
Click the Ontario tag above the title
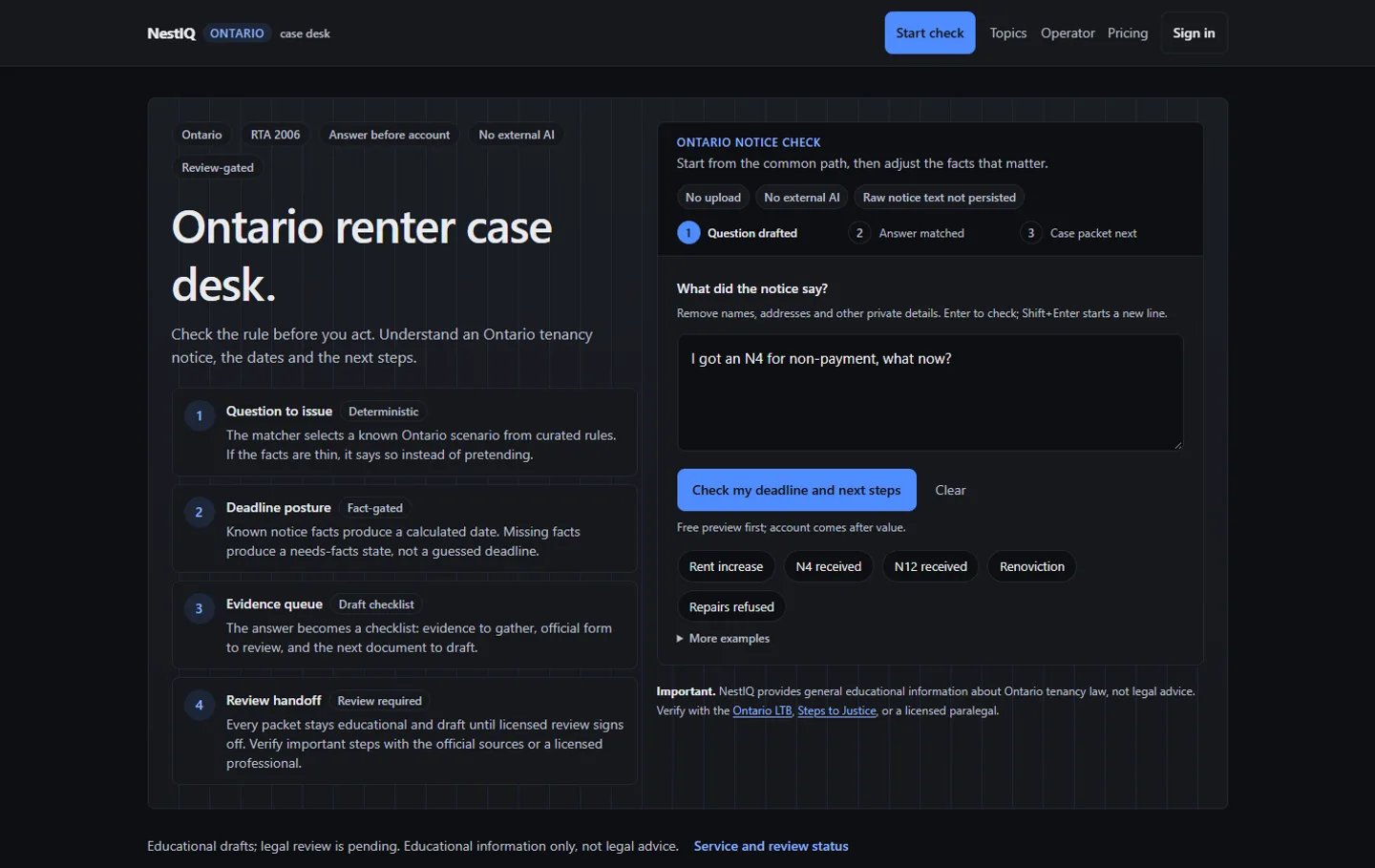(x=201, y=135)
